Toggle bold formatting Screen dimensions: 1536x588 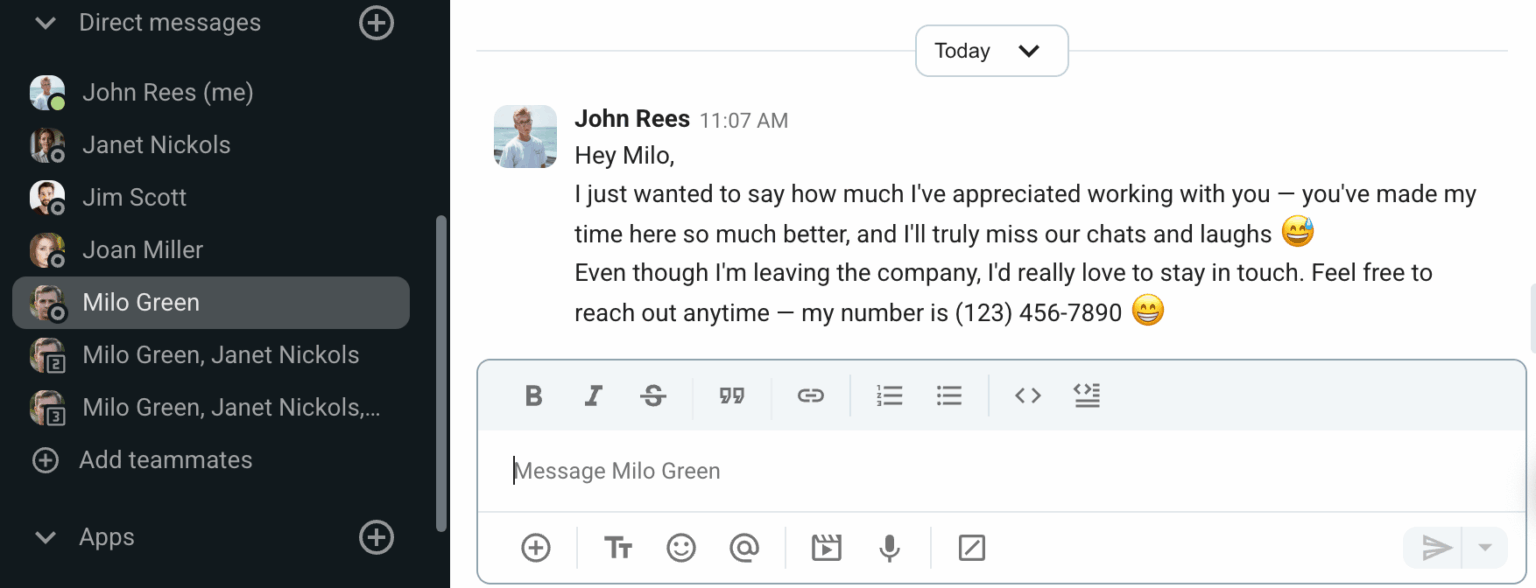(533, 395)
